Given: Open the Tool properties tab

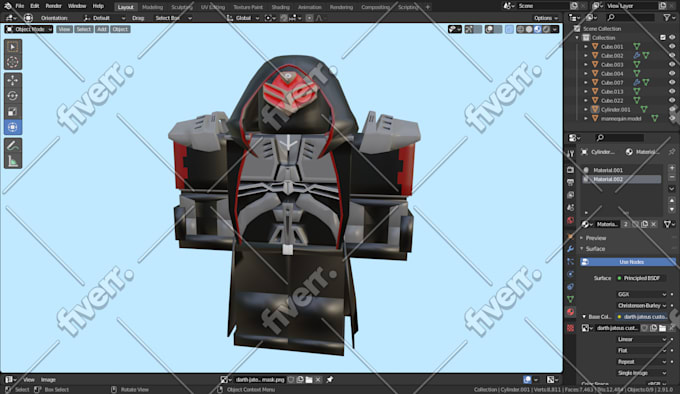Looking at the screenshot, I should point(570,153).
